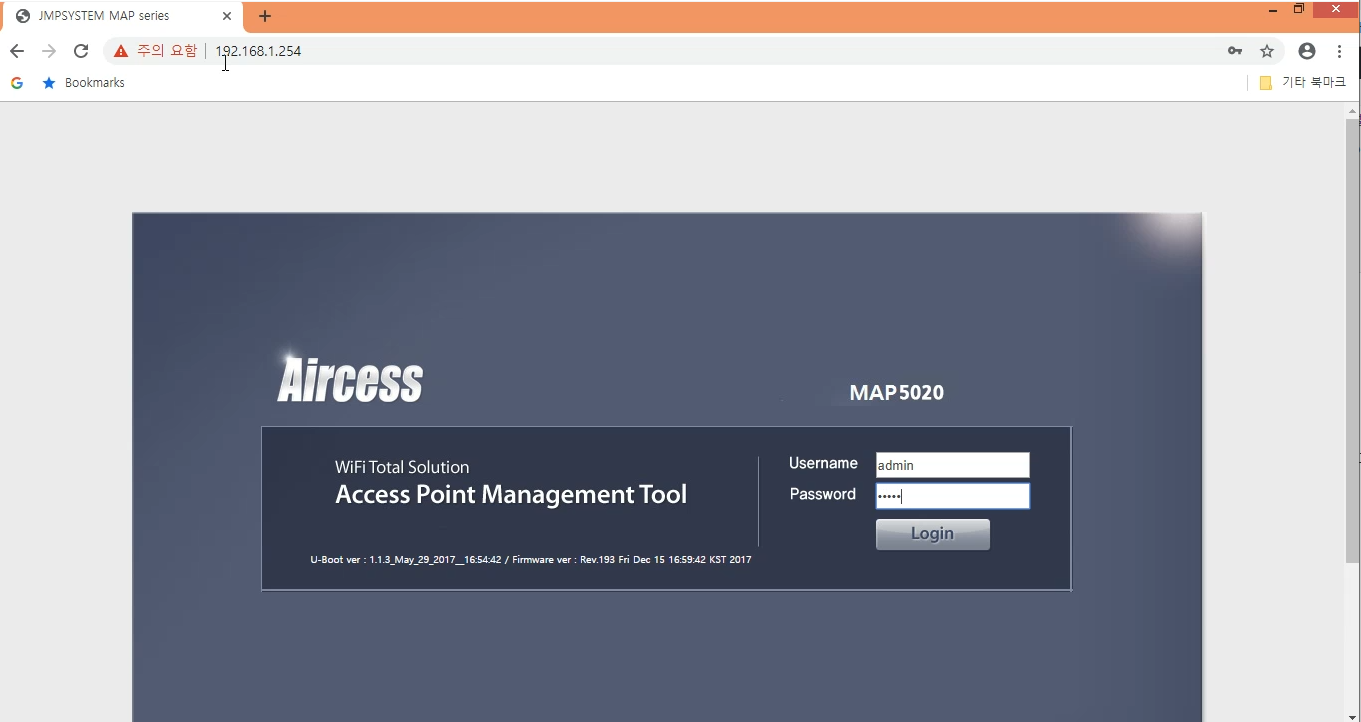Open Chrome's three-dot menu
The image size is (1361, 722).
(1339, 51)
